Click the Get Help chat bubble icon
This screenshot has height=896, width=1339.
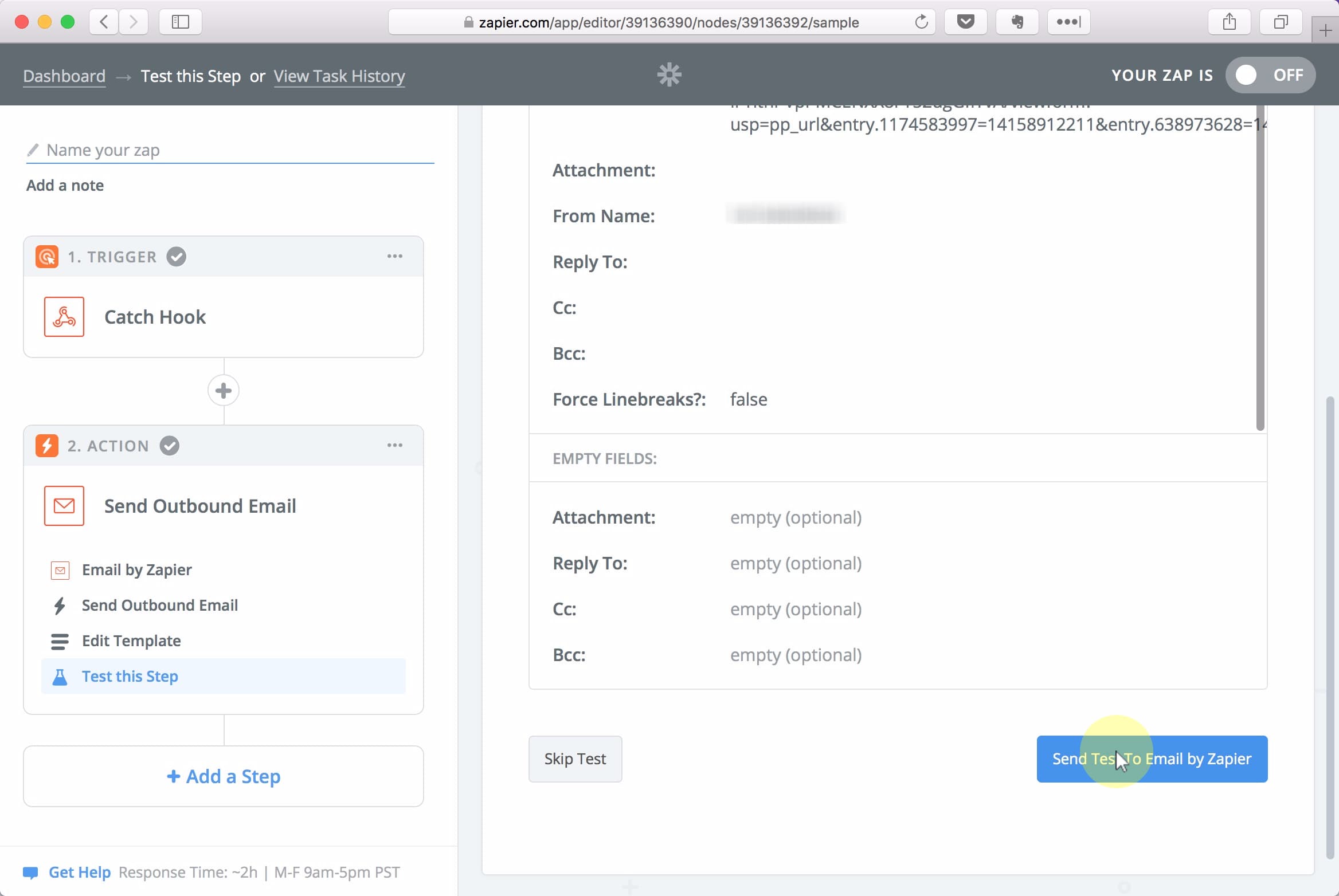pos(30,873)
